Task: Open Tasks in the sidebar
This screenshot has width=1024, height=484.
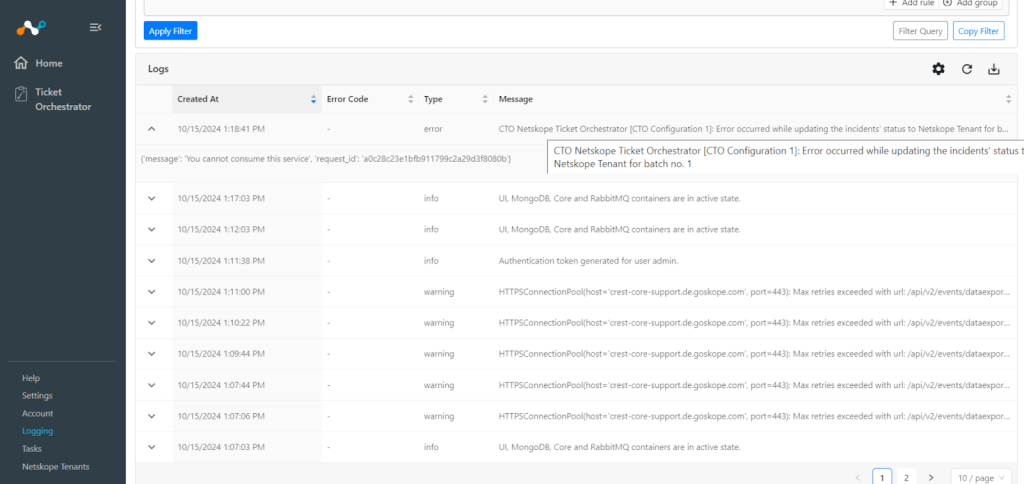Action: (31, 449)
